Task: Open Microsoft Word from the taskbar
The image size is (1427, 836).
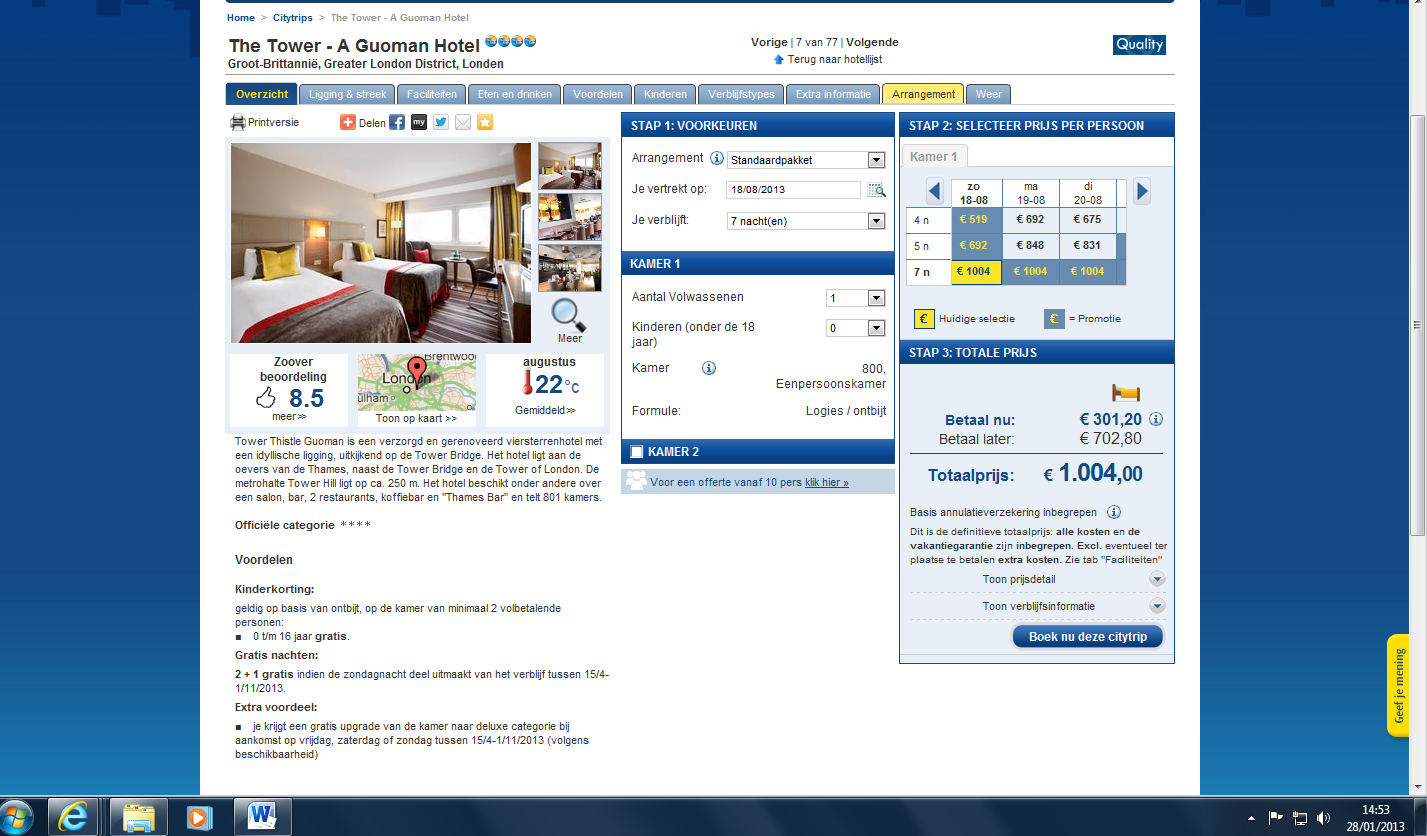Action: (x=262, y=817)
